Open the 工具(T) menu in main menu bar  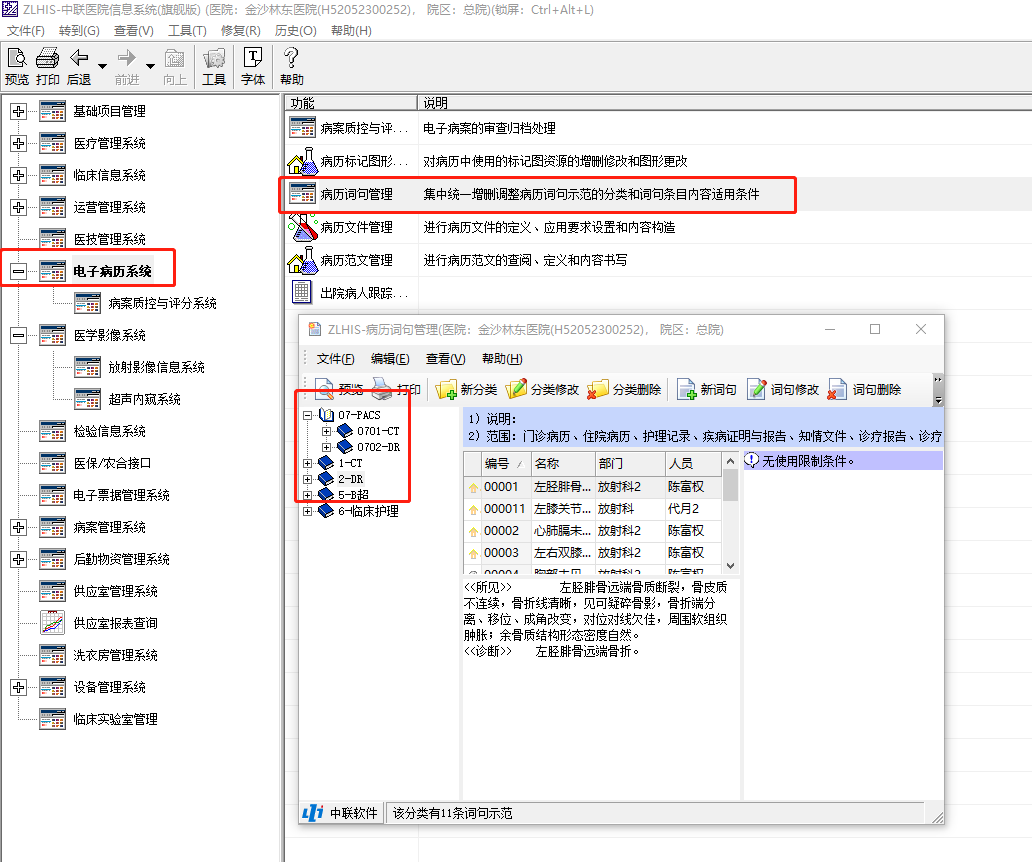pos(188,31)
